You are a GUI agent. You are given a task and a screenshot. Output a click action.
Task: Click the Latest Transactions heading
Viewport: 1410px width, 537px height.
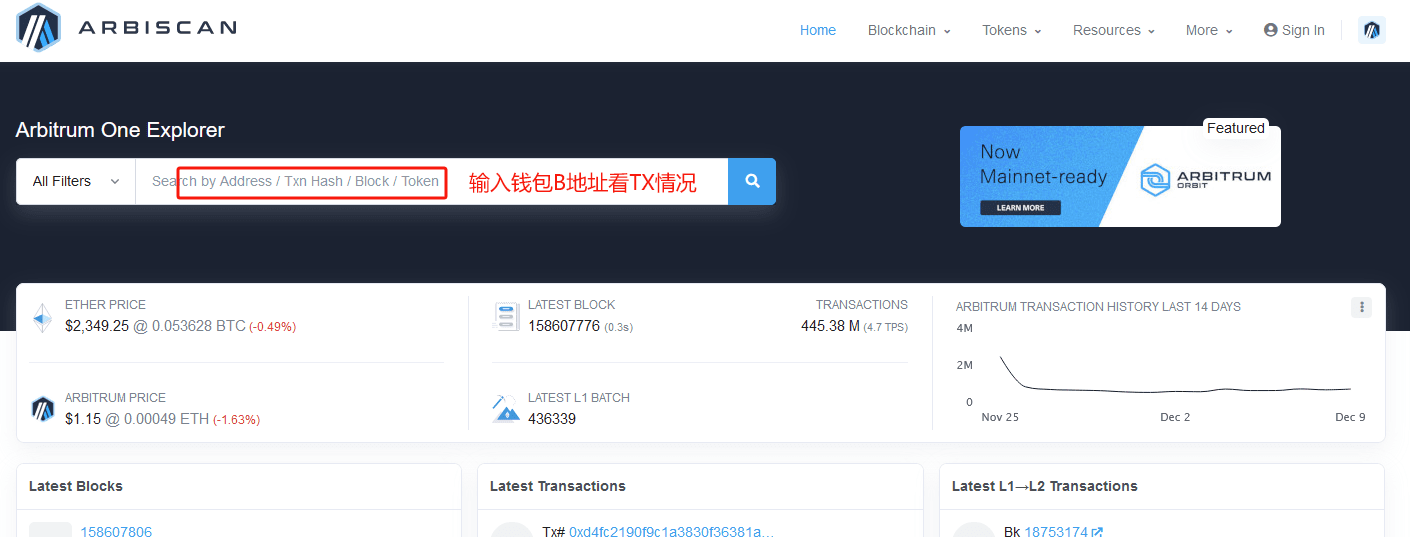click(x=558, y=486)
